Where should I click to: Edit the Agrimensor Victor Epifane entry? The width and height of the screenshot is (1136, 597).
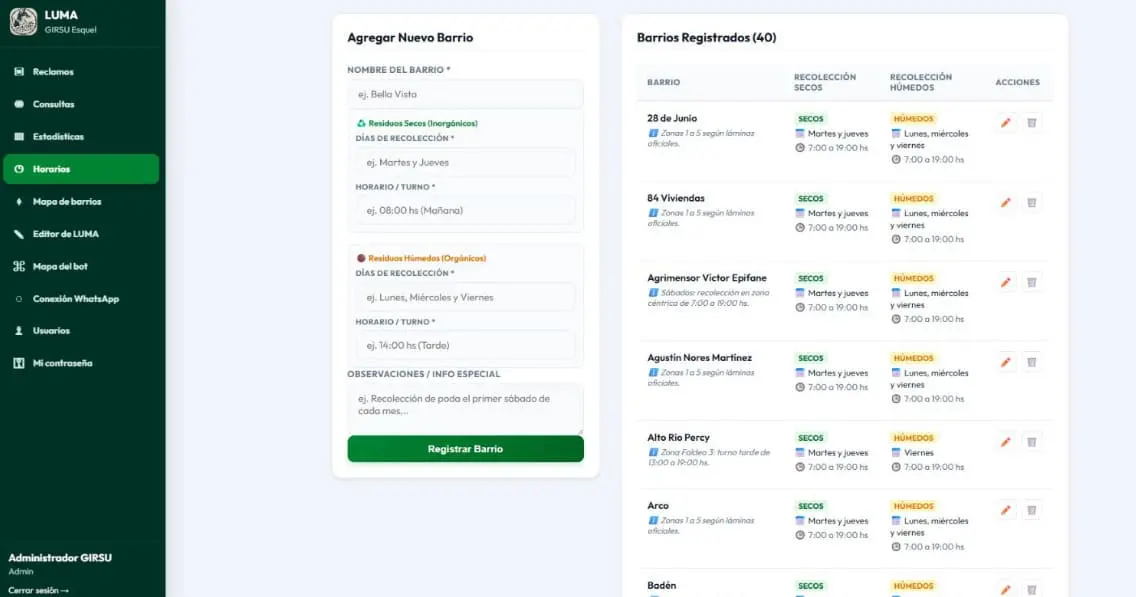click(1006, 283)
